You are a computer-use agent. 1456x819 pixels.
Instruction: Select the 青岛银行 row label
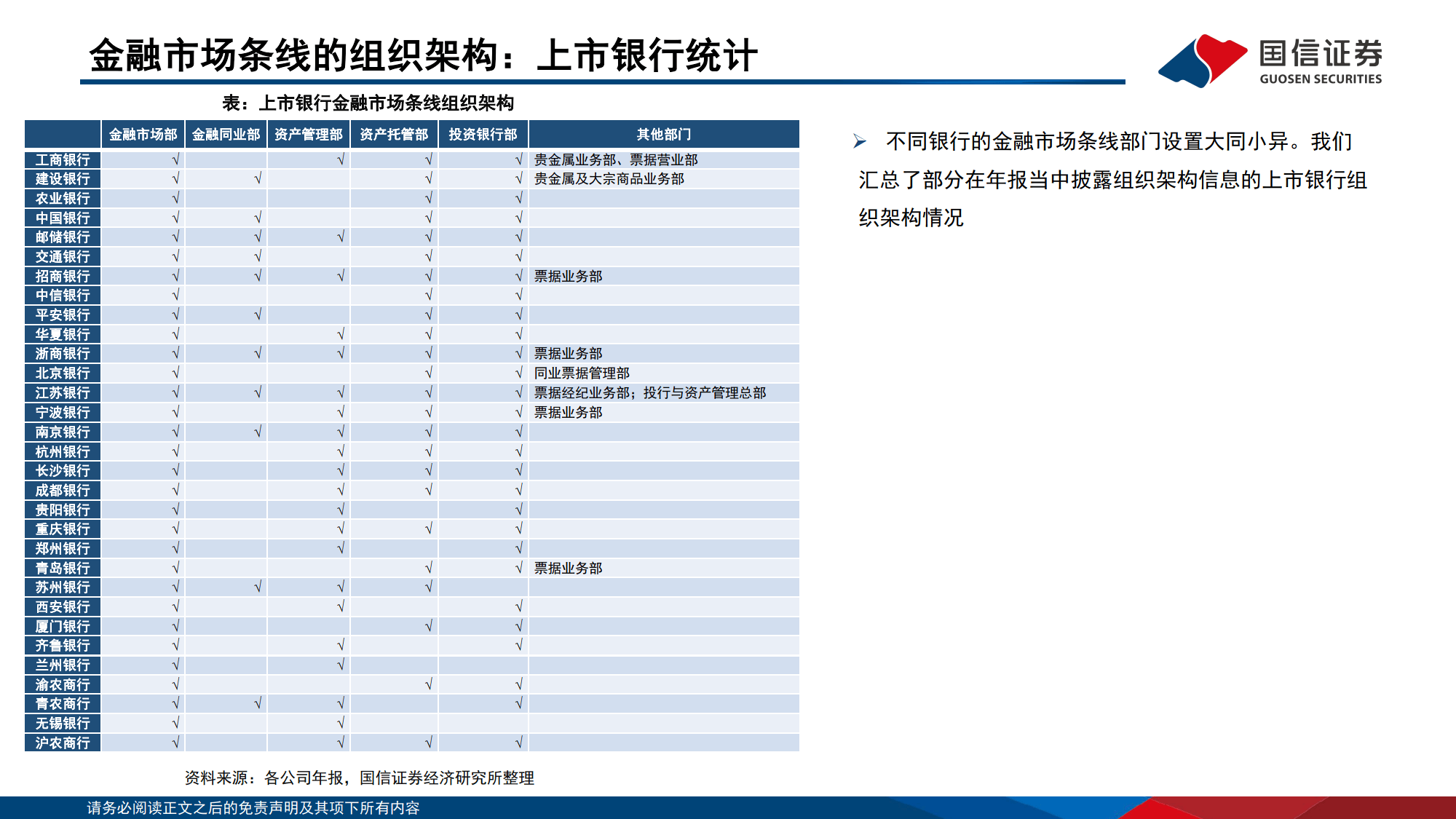63,568
